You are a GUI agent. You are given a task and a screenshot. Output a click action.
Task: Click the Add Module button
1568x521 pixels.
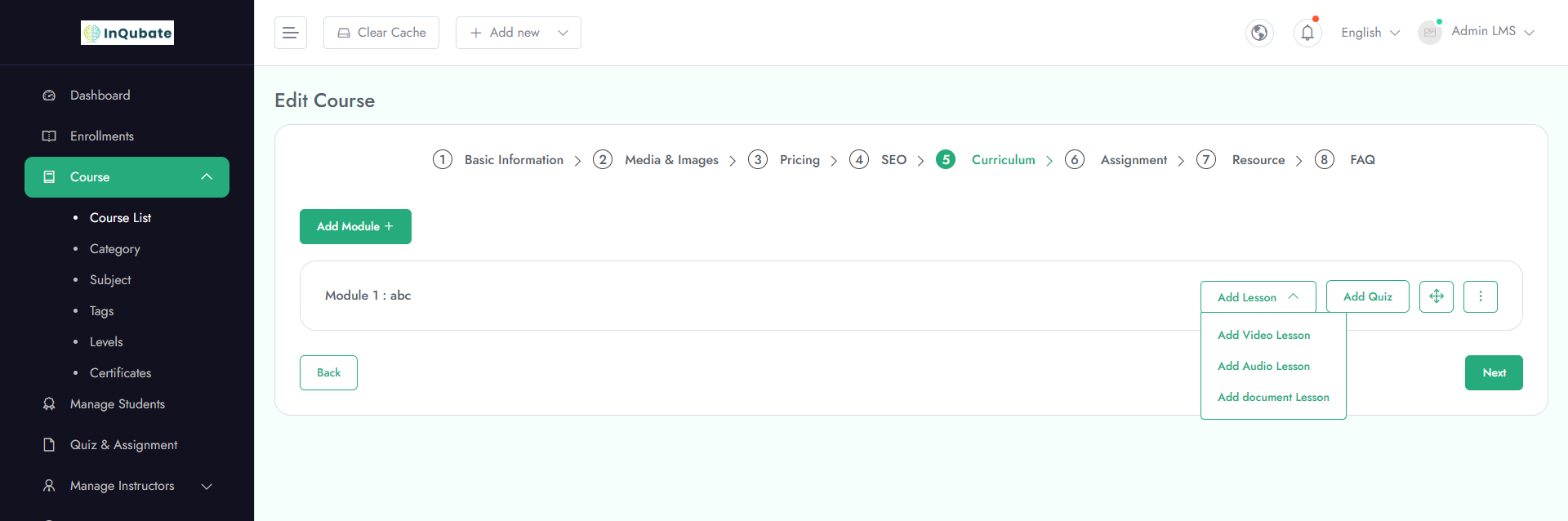coord(355,226)
